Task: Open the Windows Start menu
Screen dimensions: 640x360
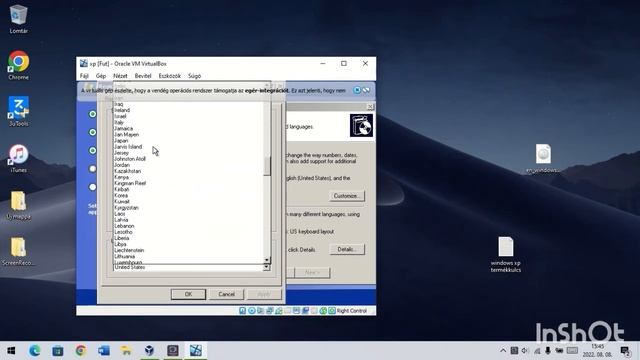Action: (x=11, y=351)
